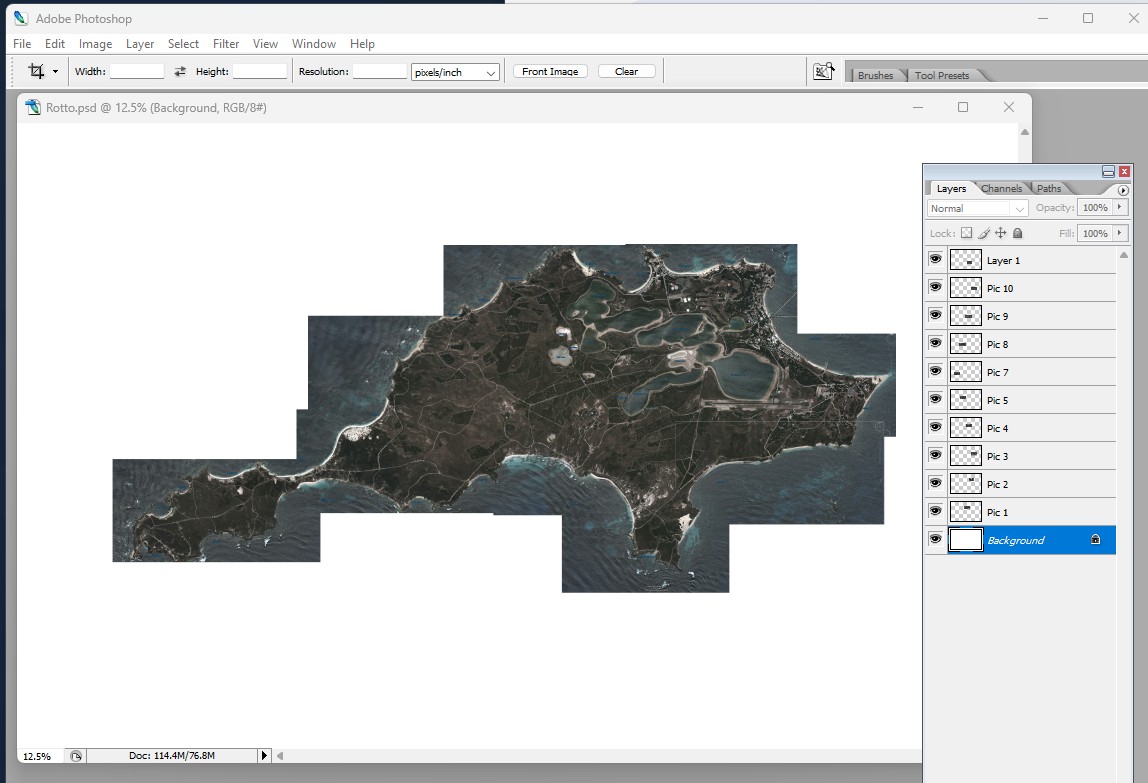The height and width of the screenshot is (783, 1148).
Task: Hide the Layer 1 layer
Action: click(935, 260)
